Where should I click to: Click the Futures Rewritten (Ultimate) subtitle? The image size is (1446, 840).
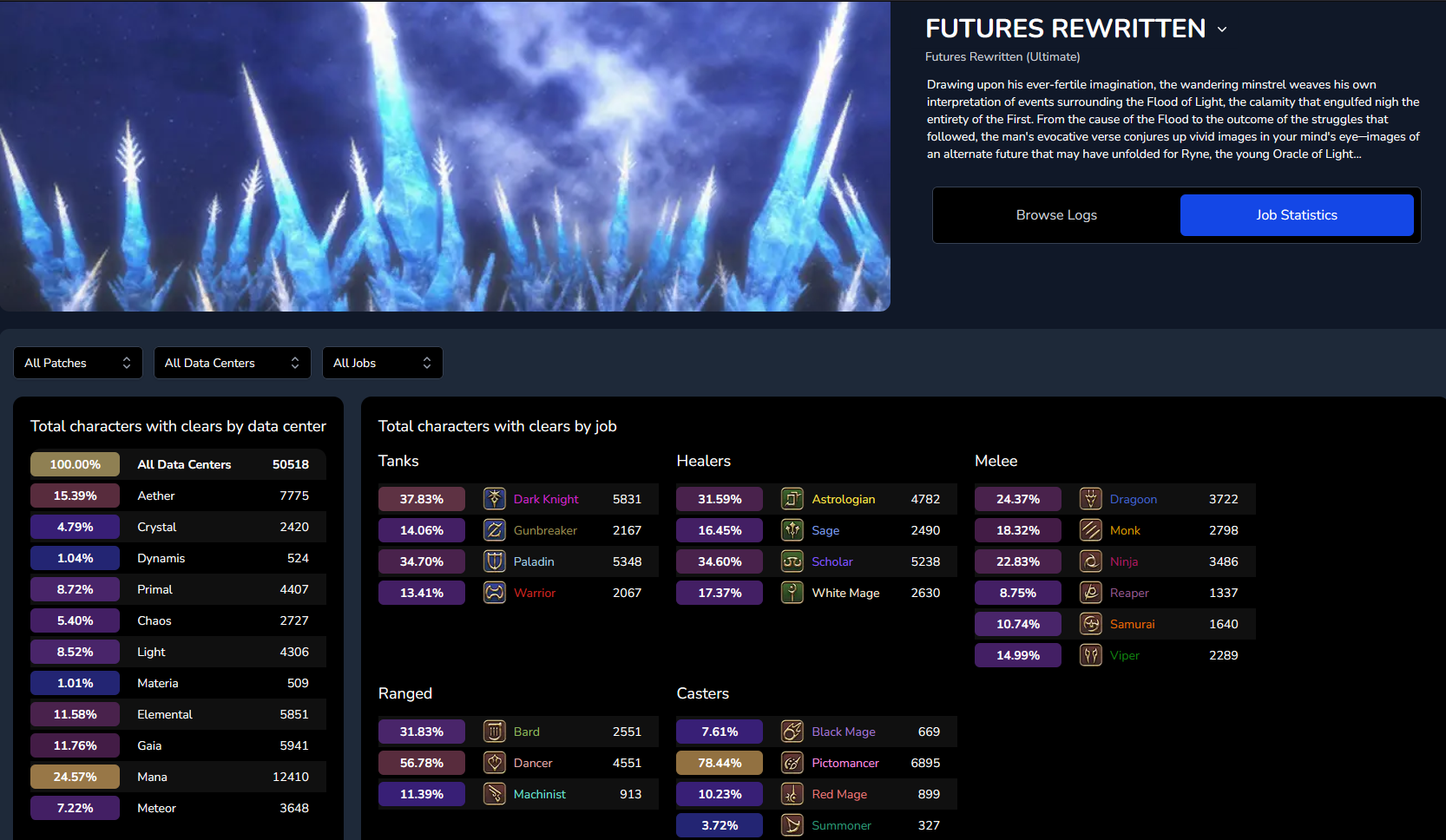pyautogui.click(x=1002, y=56)
